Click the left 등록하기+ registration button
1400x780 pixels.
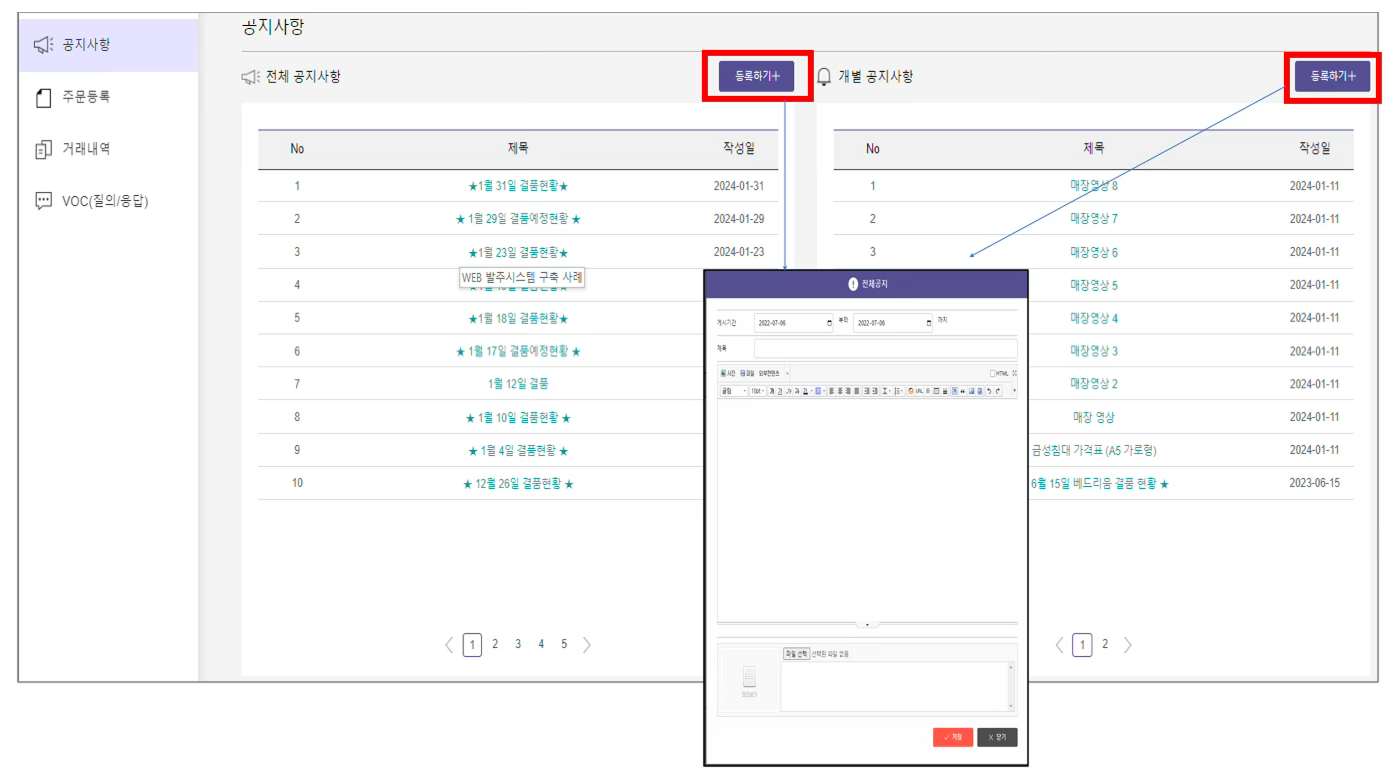(755, 75)
